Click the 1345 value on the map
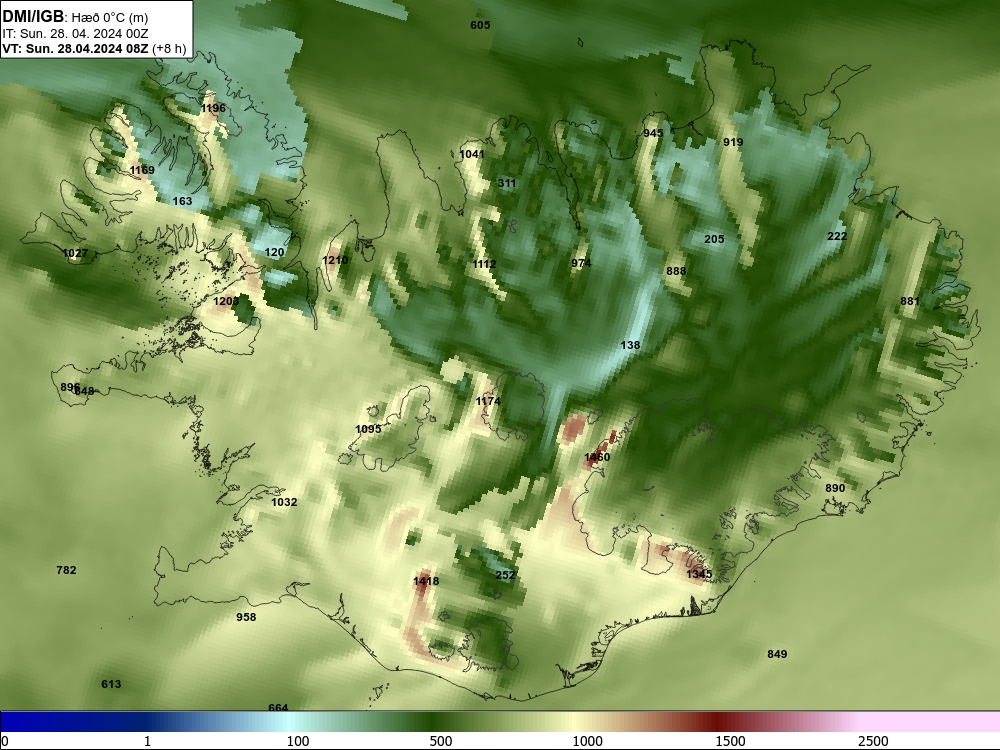Image resolution: width=1000 pixels, height=750 pixels. point(699,574)
